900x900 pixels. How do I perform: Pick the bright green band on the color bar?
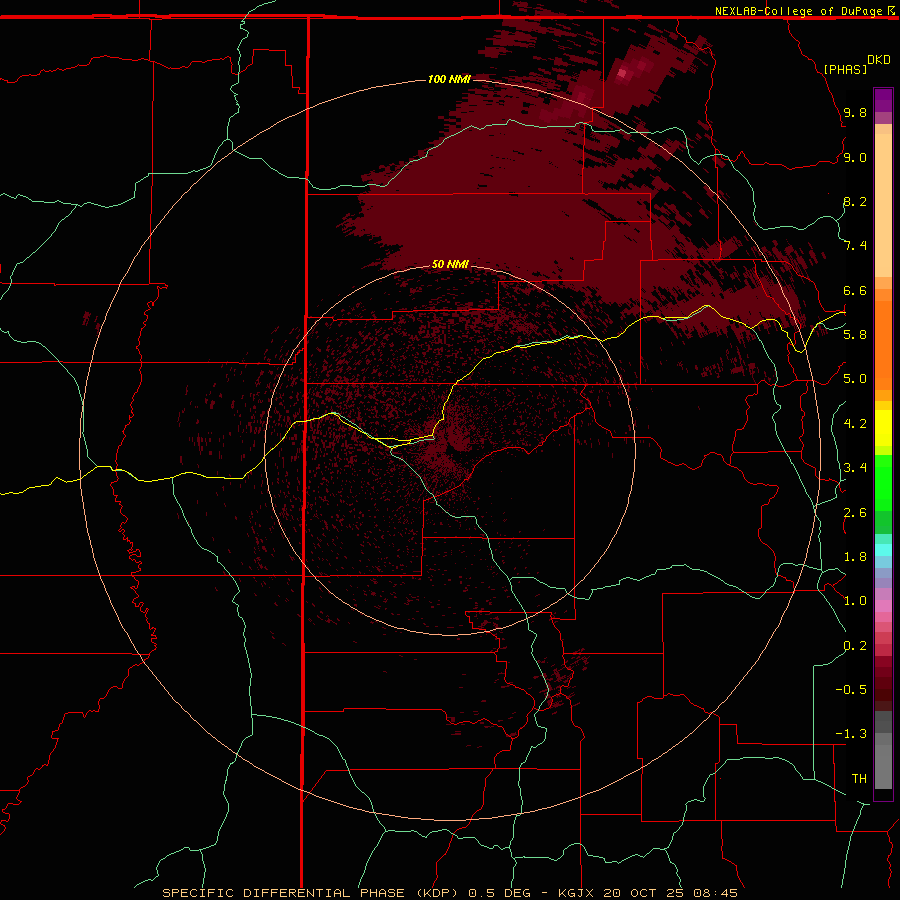click(883, 483)
